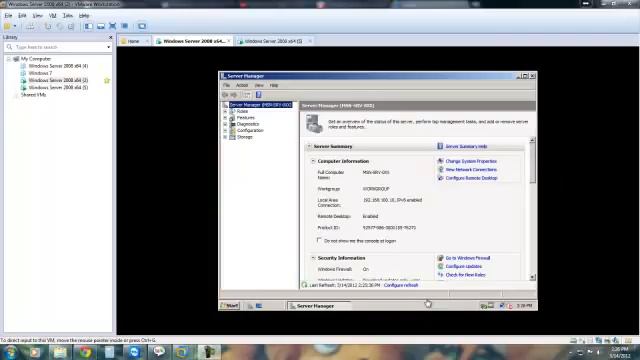
Task: Click the network tray icon in guest taskbar
Action: point(502,306)
